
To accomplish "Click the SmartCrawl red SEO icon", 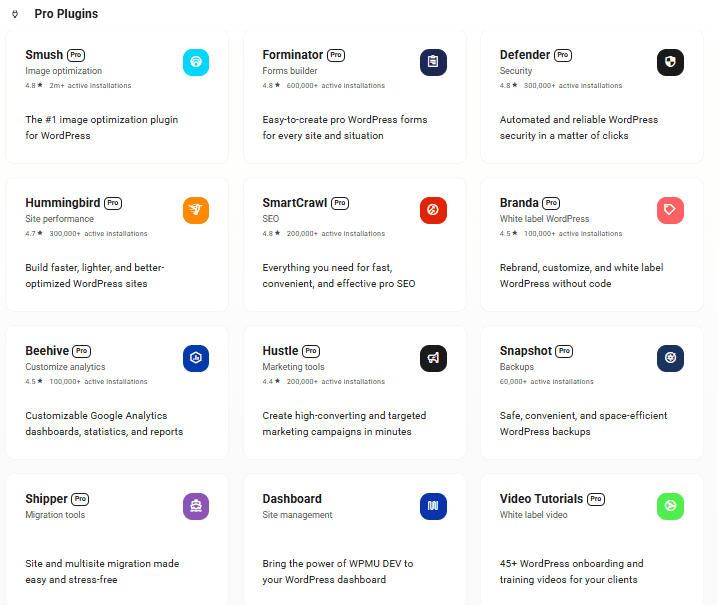I will coord(433,210).
